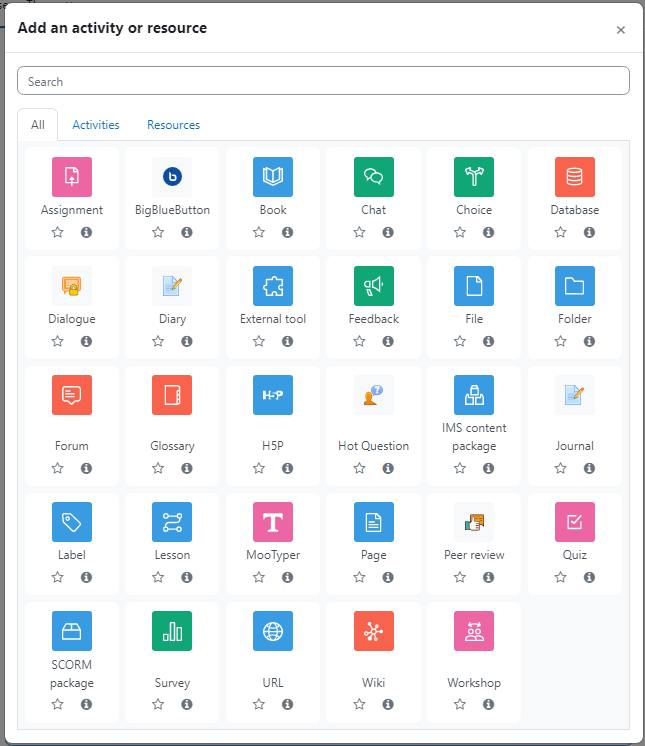
Task: Select the Choice activity icon
Action: click(x=474, y=177)
